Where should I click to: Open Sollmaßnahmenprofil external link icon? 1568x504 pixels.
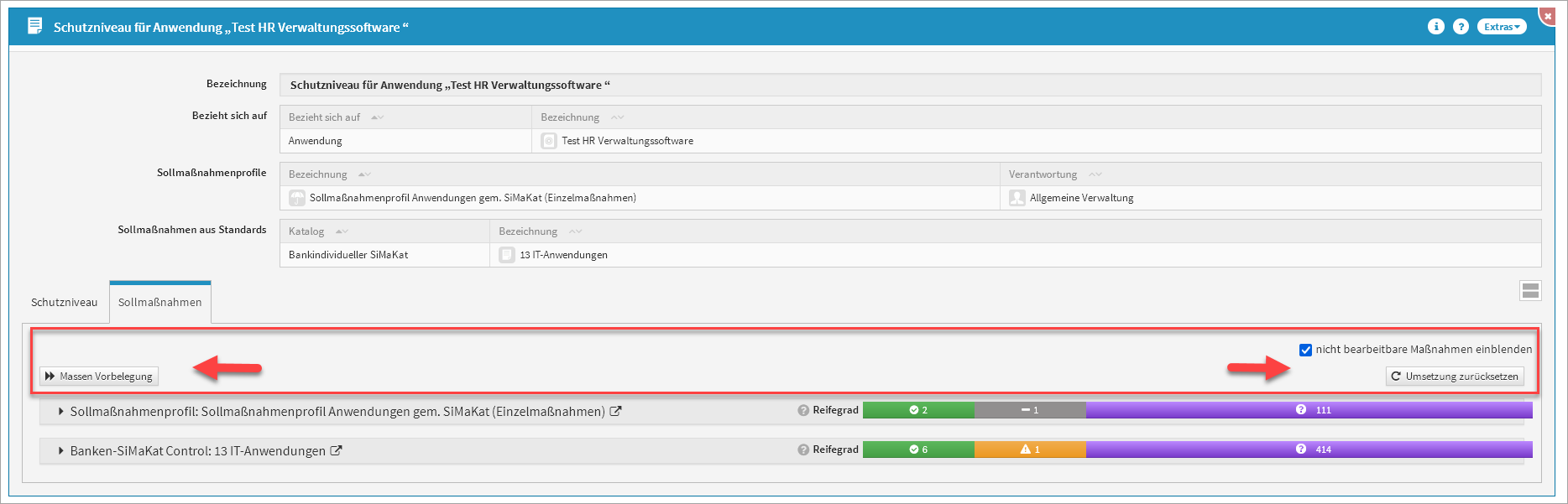click(615, 412)
